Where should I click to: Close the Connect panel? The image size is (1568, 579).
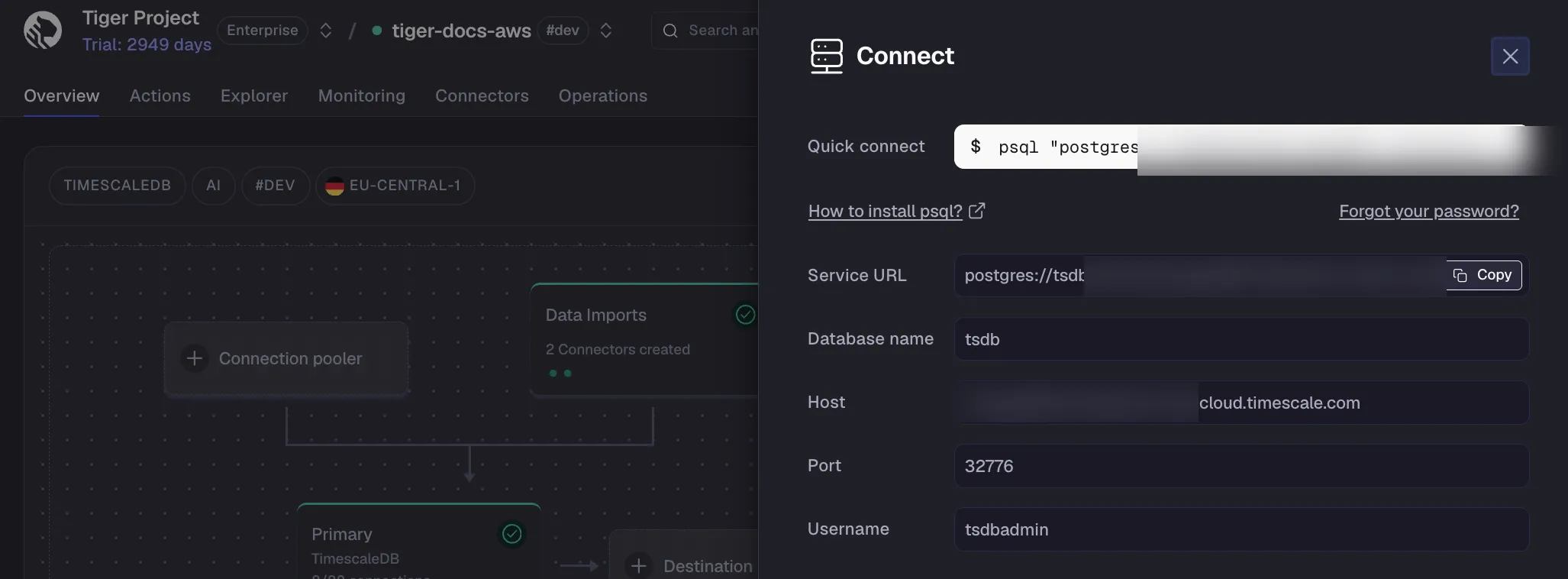pyautogui.click(x=1510, y=56)
